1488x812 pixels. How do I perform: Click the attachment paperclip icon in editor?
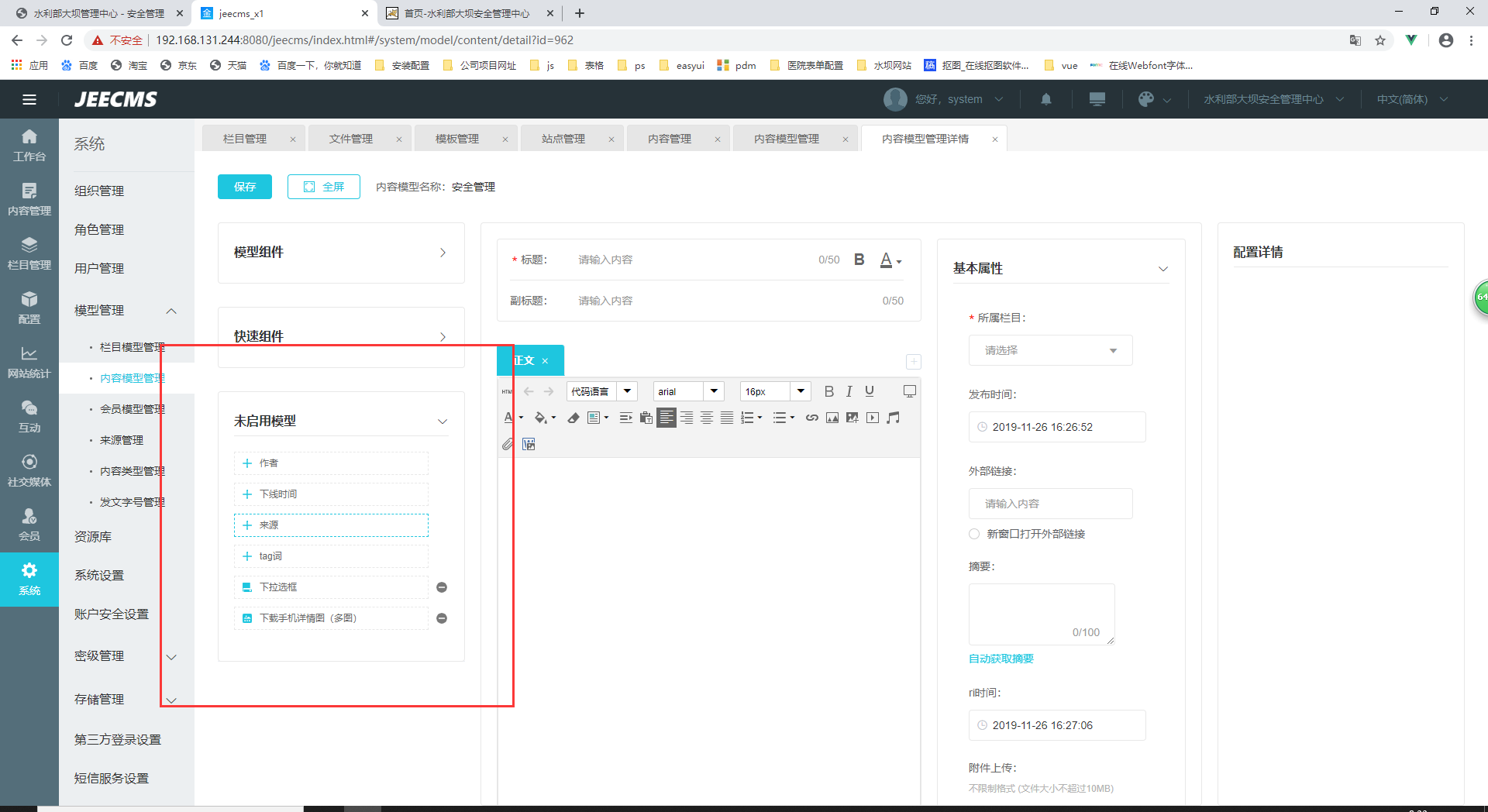click(x=508, y=444)
